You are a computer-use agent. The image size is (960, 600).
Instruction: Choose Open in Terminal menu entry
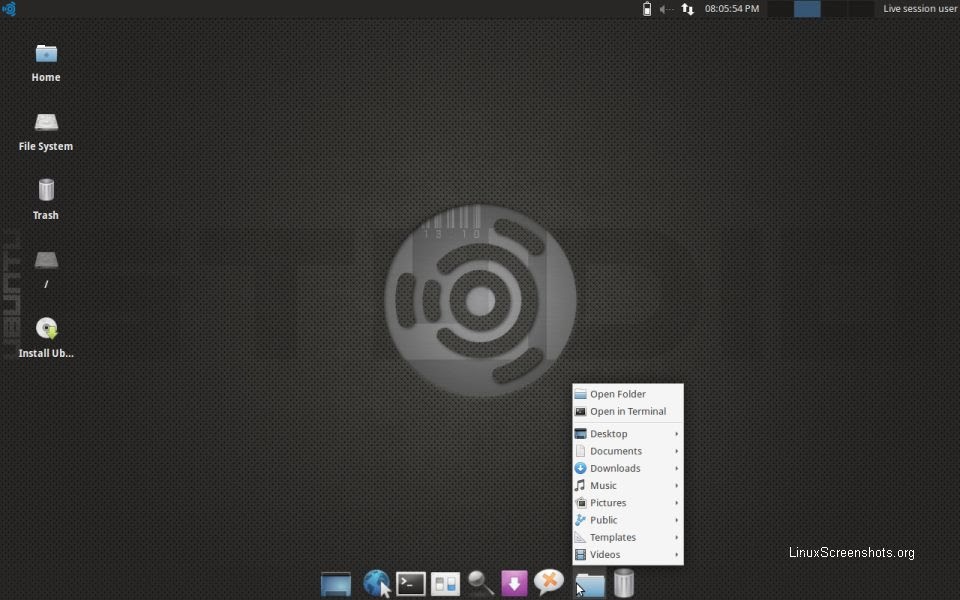click(628, 411)
